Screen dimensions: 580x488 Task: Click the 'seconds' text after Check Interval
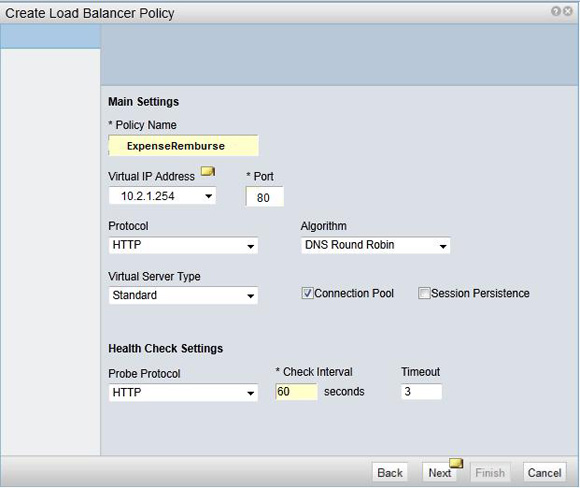click(344, 391)
